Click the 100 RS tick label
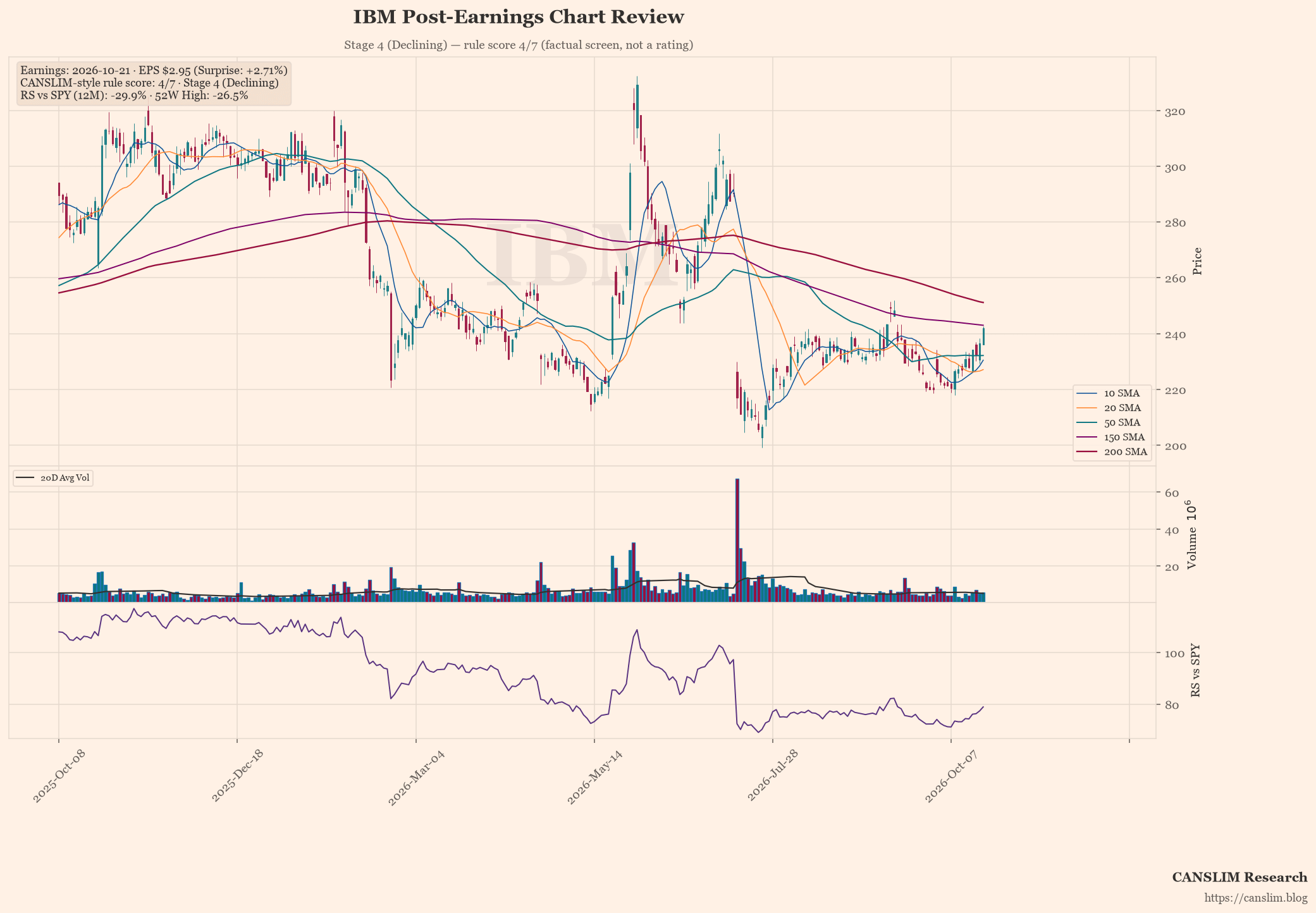The width and height of the screenshot is (1316, 913). [x=1175, y=653]
